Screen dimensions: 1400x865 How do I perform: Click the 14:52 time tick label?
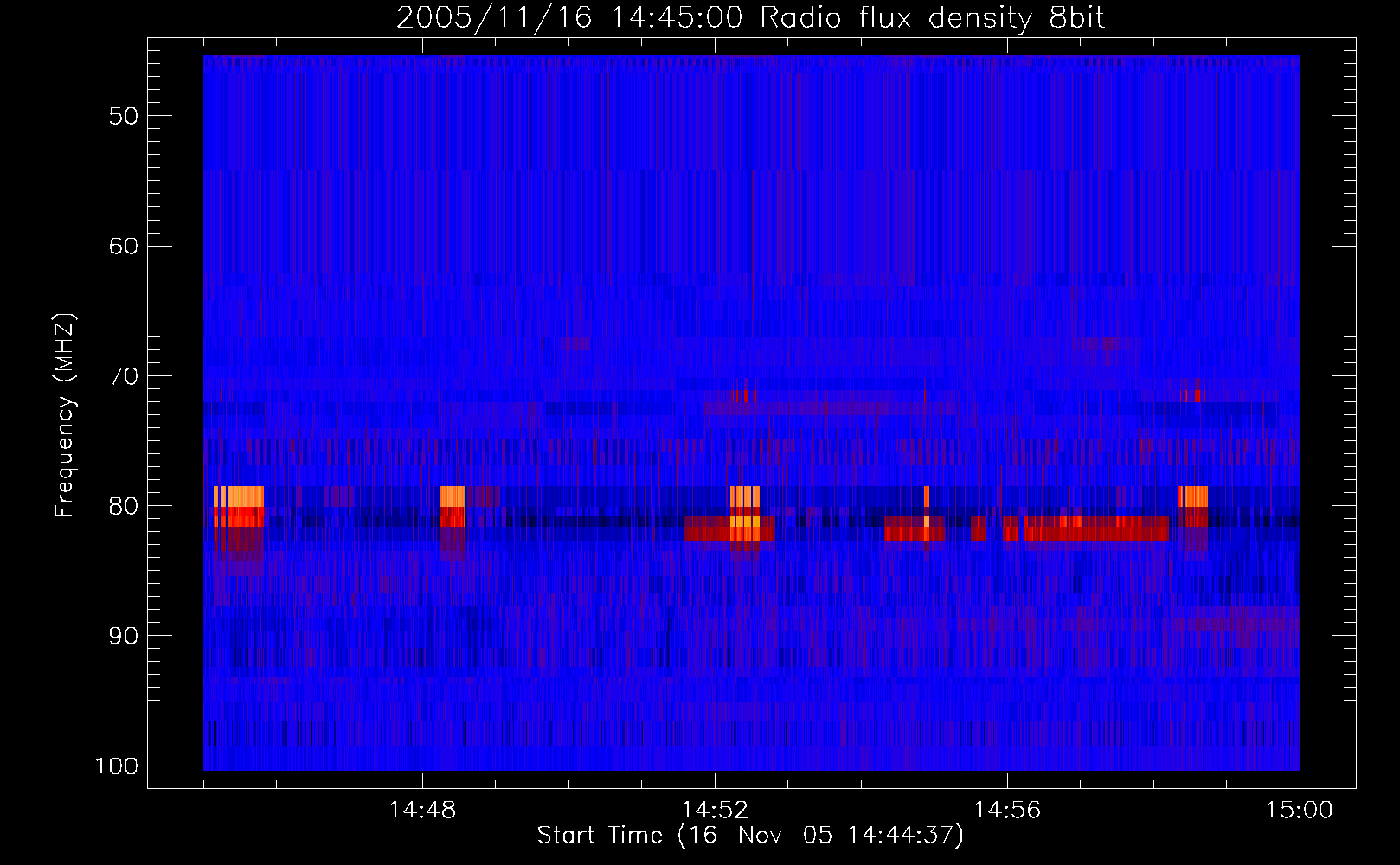click(x=715, y=811)
